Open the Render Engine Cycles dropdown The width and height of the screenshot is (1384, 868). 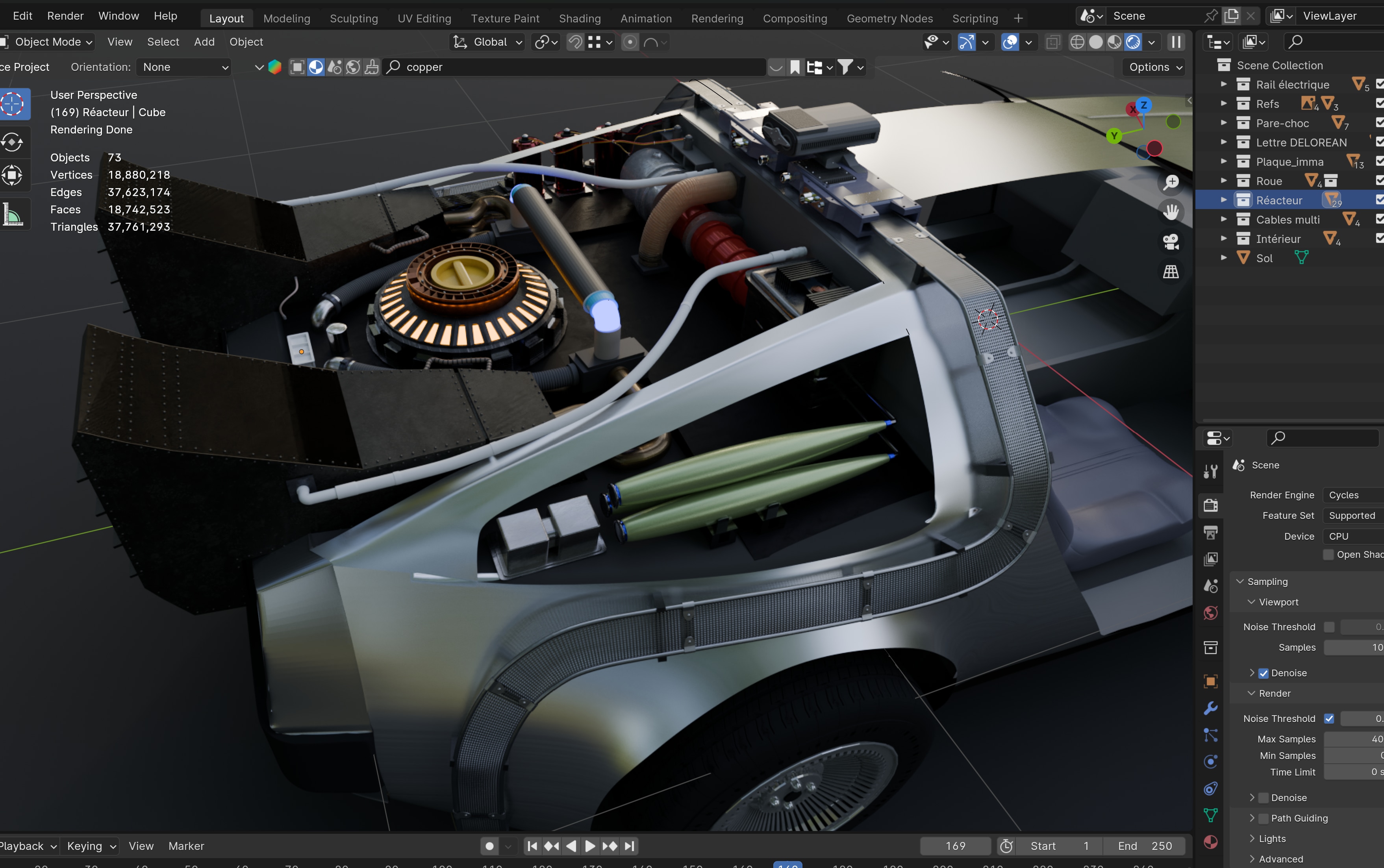click(1353, 495)
